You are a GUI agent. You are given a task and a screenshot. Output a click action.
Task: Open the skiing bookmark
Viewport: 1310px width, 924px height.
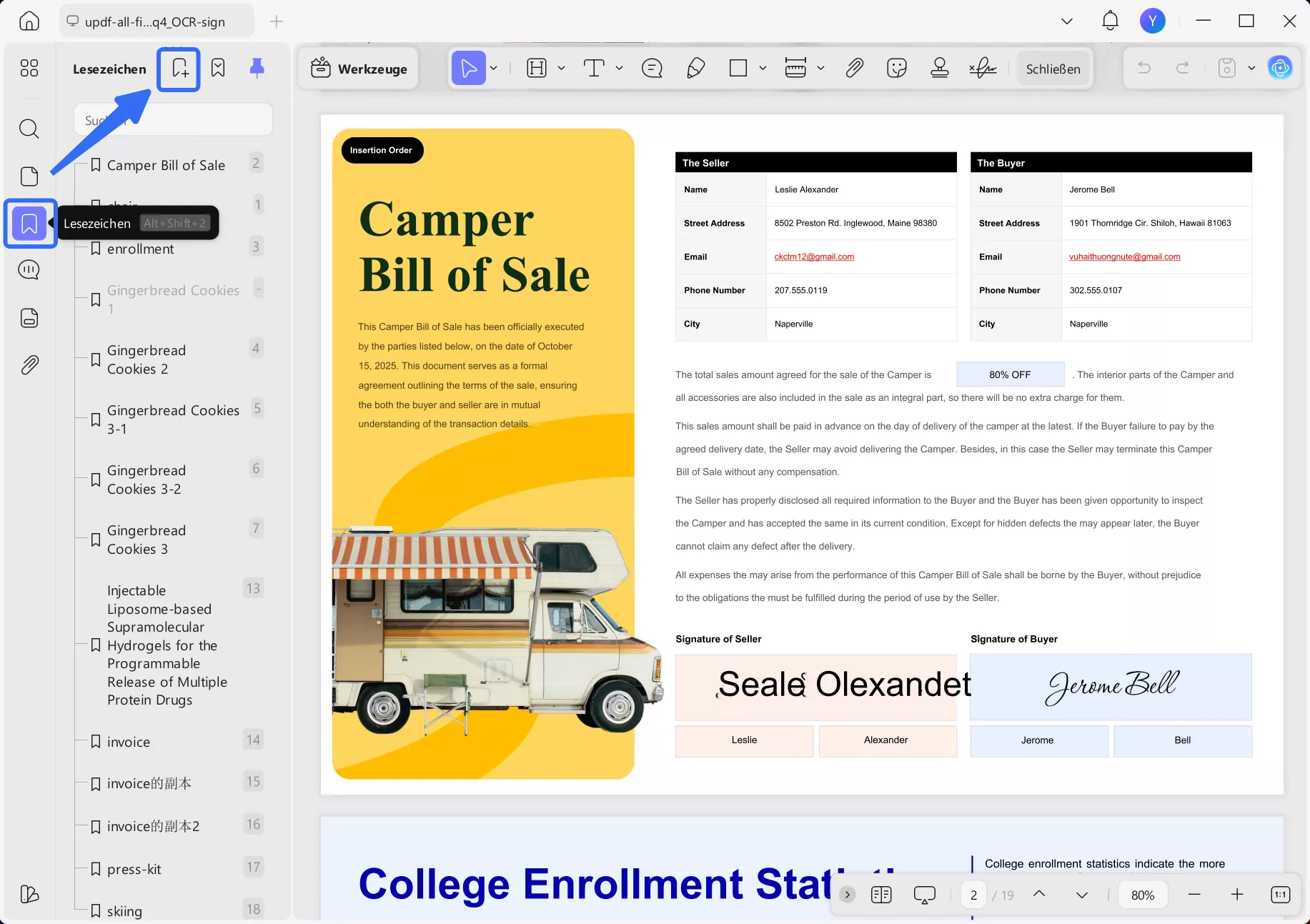124,911
